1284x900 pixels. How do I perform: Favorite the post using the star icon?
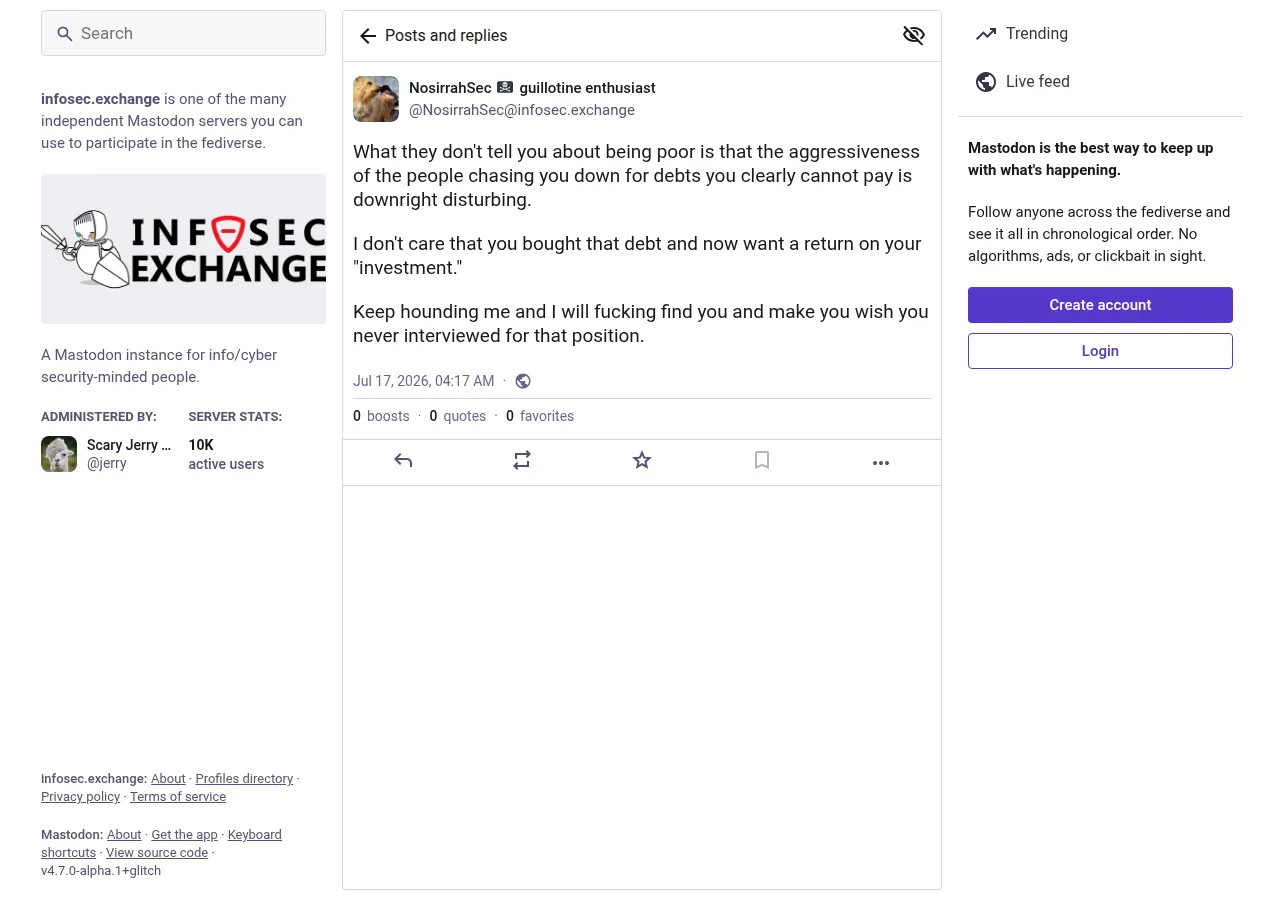point(642,461)
